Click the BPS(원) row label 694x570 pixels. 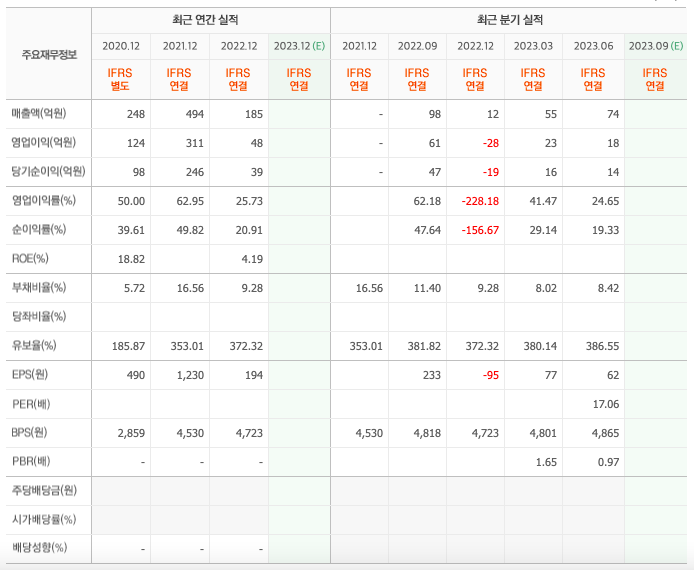[29, 432]
